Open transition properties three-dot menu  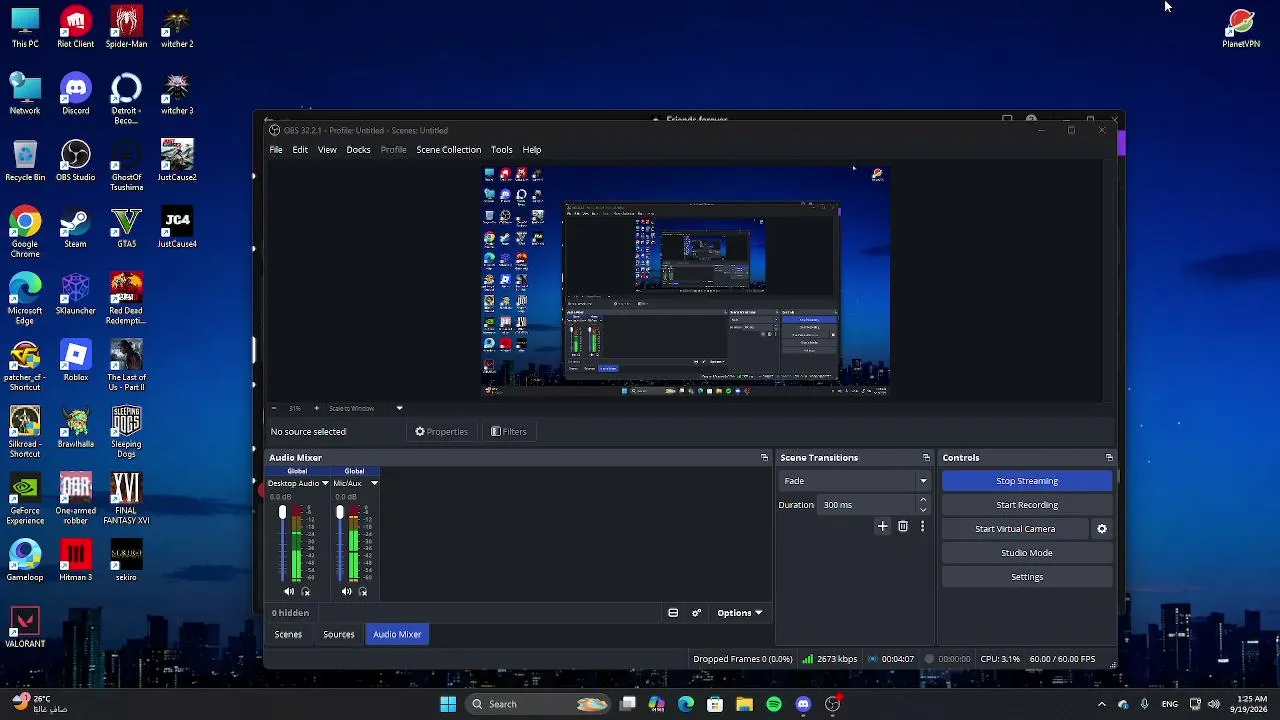click(x=922, y=526)
